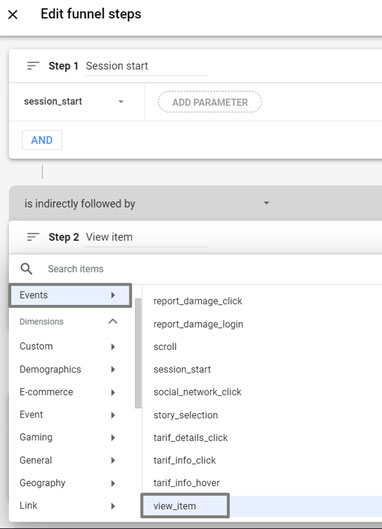Expand the Geography submenu arrow
382x529 pixels.
(113, 483)
